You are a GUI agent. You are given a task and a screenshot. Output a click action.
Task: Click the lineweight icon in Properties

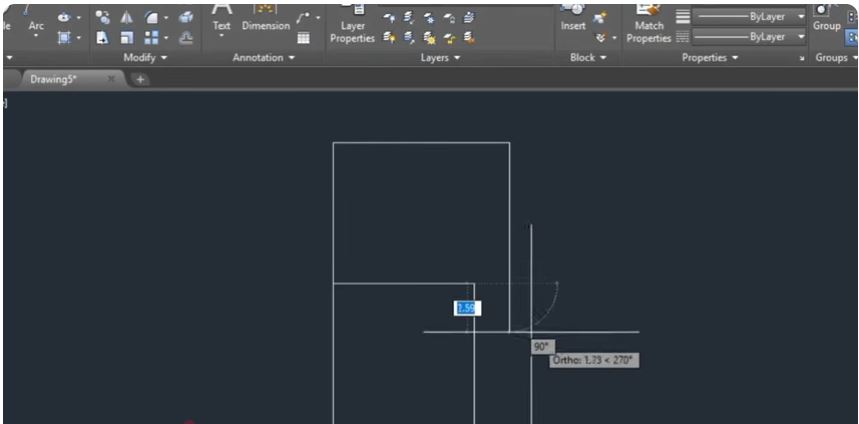pos(683,18)
